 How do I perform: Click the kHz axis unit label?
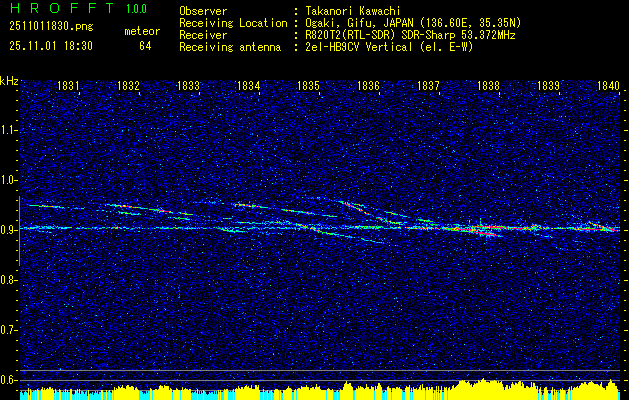pyautogui.click(x=9, y=81)
